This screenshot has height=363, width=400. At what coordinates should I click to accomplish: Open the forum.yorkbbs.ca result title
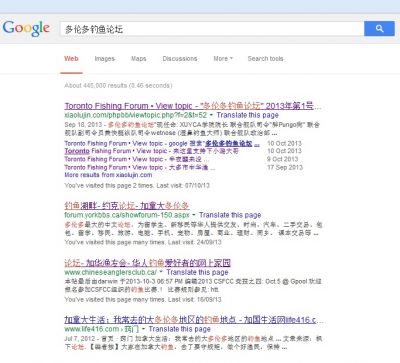tap(127, 206)
